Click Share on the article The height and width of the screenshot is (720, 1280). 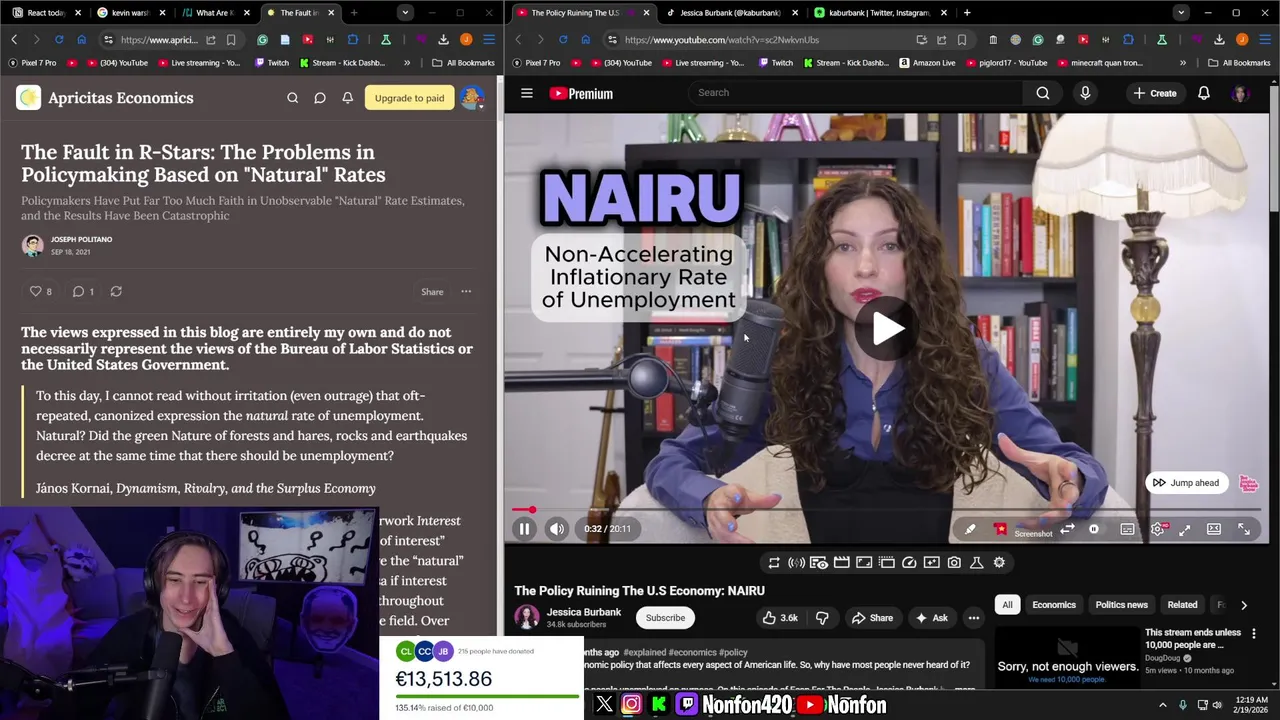point(432,292)
